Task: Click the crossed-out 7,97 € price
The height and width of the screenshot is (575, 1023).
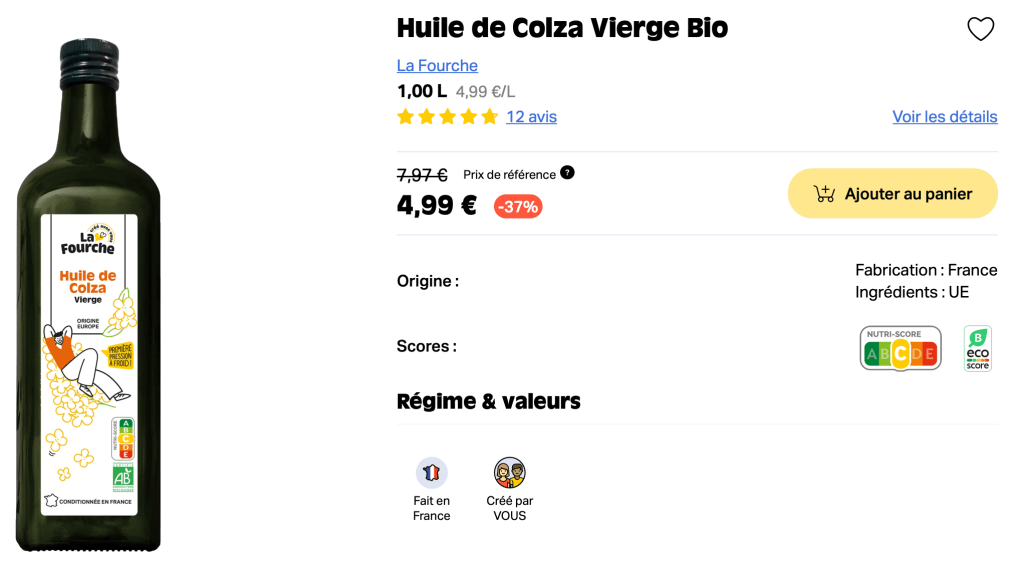Action: click(x=422, y=175)
